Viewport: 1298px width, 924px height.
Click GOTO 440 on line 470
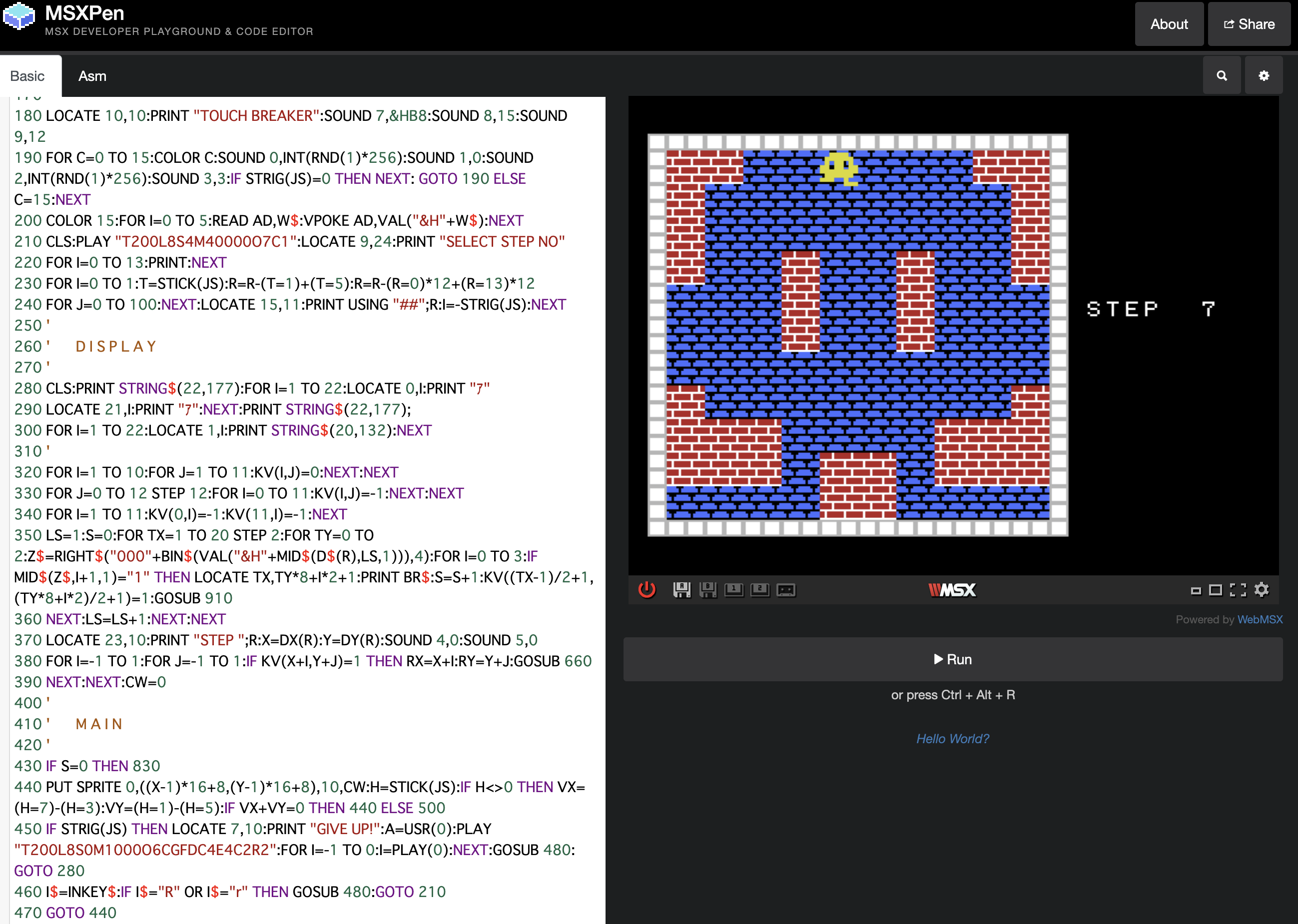(81, 913)
